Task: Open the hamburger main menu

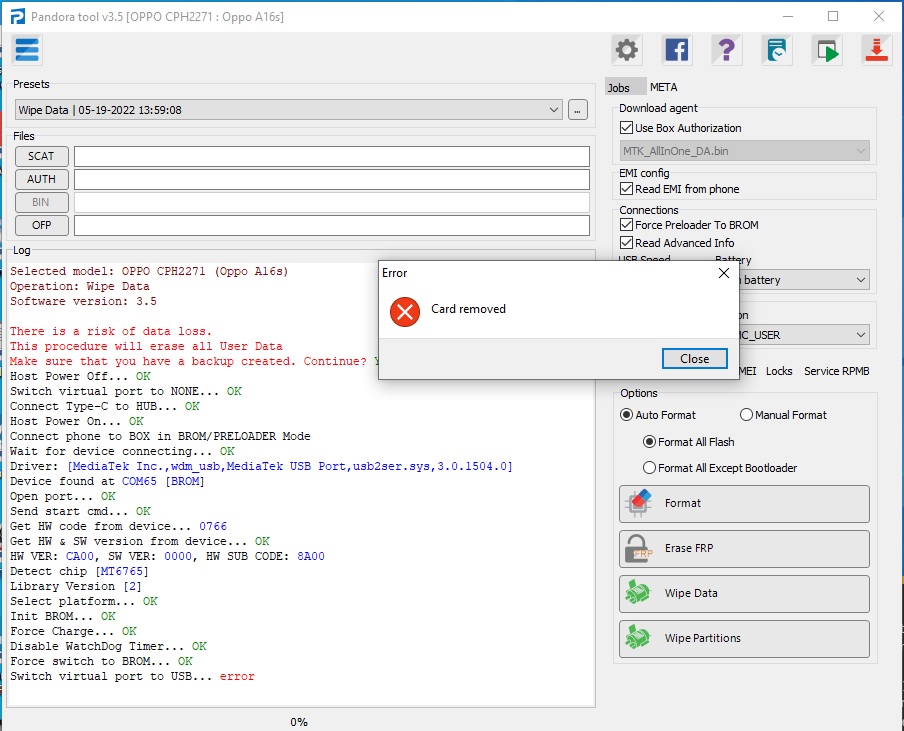Action: (x=27, y=50)
